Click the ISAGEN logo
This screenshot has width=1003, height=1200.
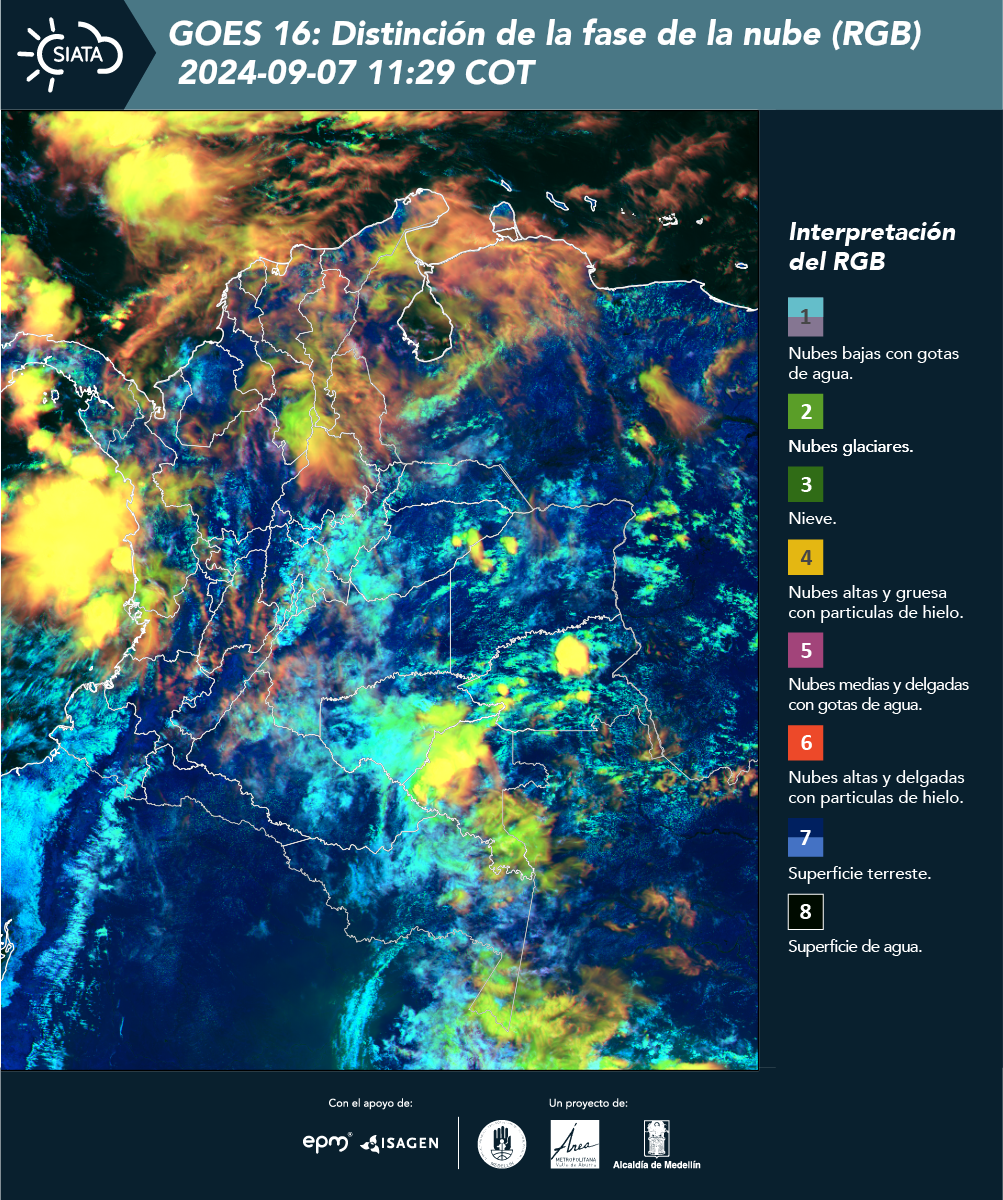coord(399,1142)
